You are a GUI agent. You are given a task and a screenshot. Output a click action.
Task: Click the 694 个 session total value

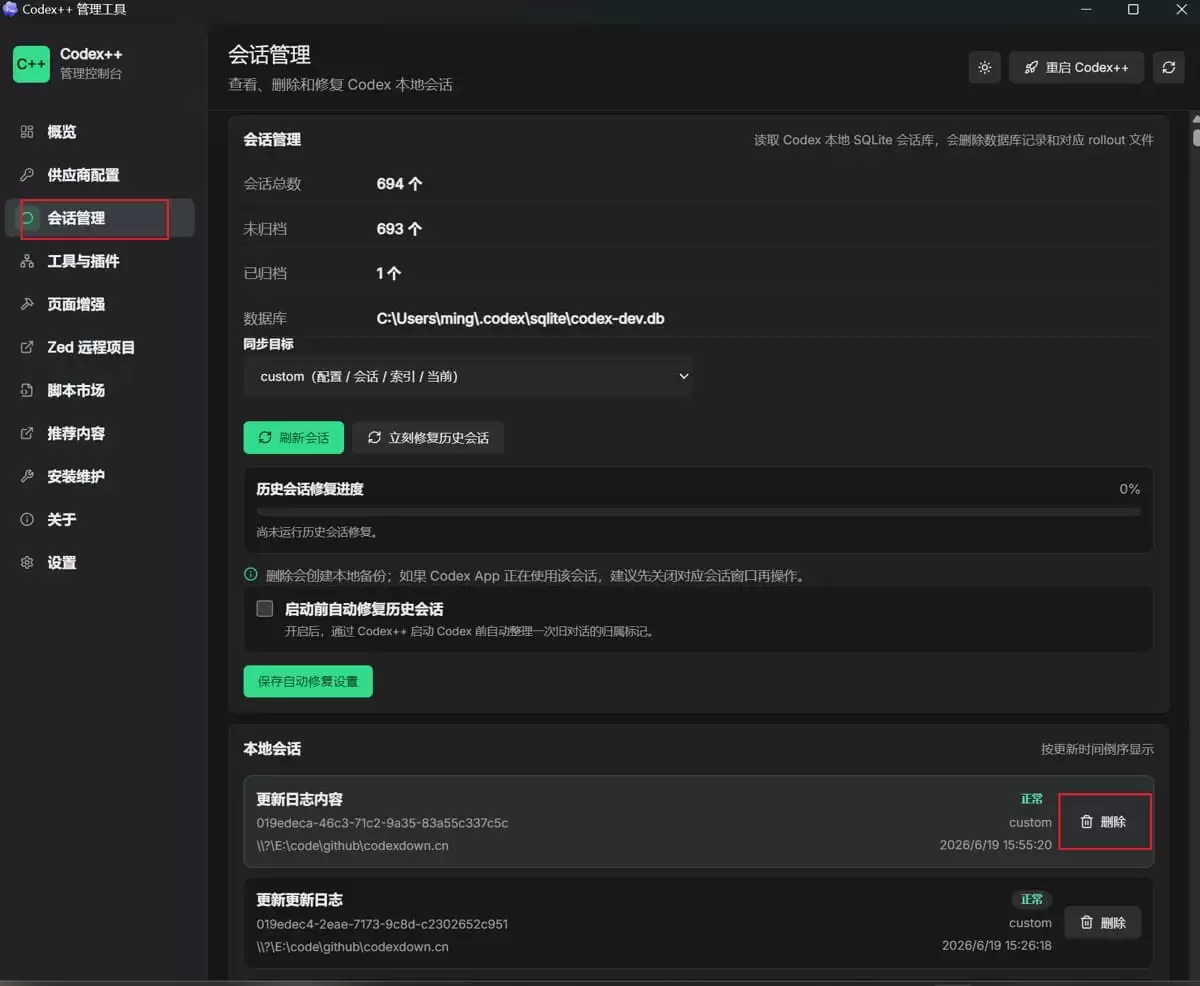[399, 184]
